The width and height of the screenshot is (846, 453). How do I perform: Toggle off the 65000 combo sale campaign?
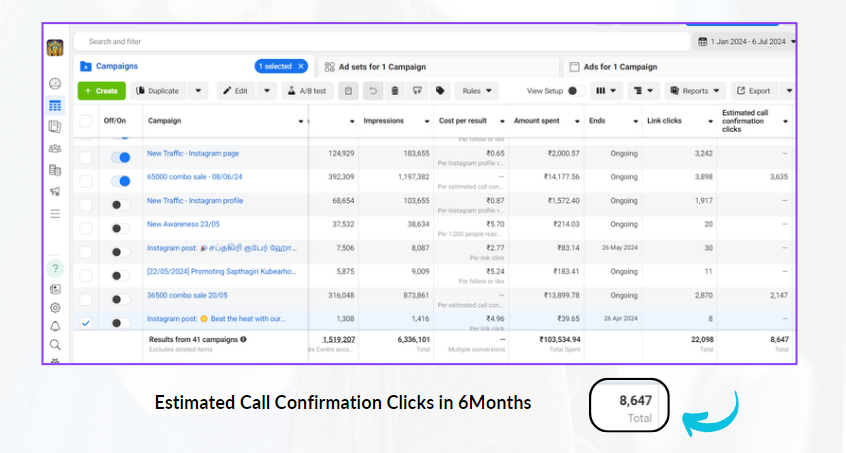point(121,181)
